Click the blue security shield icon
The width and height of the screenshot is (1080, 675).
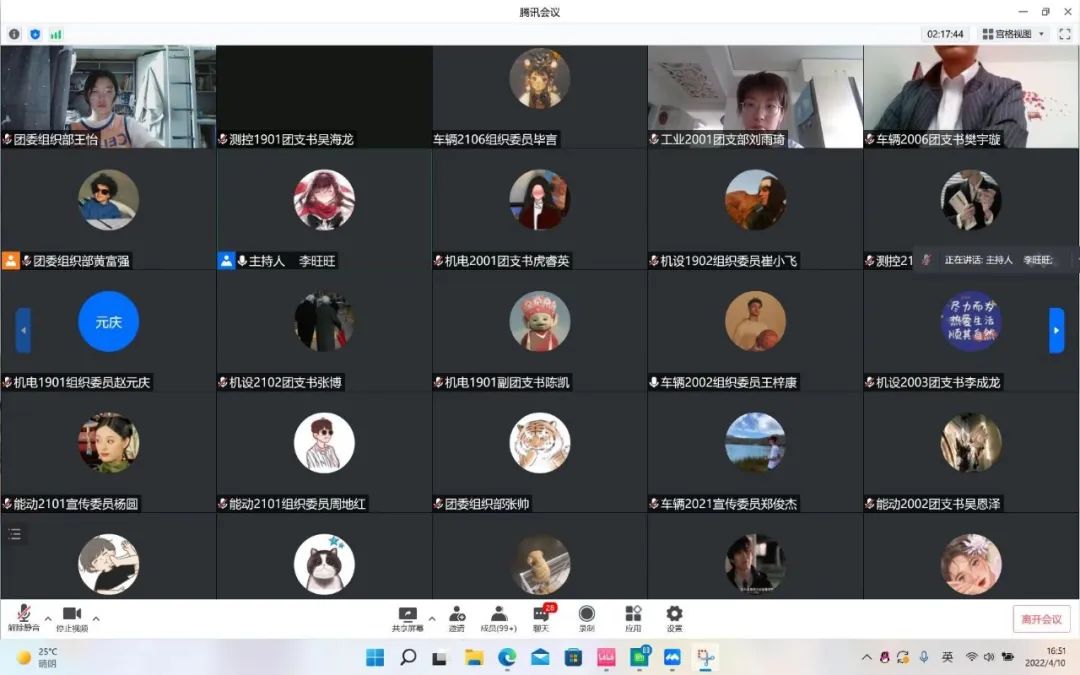[35, 34]
